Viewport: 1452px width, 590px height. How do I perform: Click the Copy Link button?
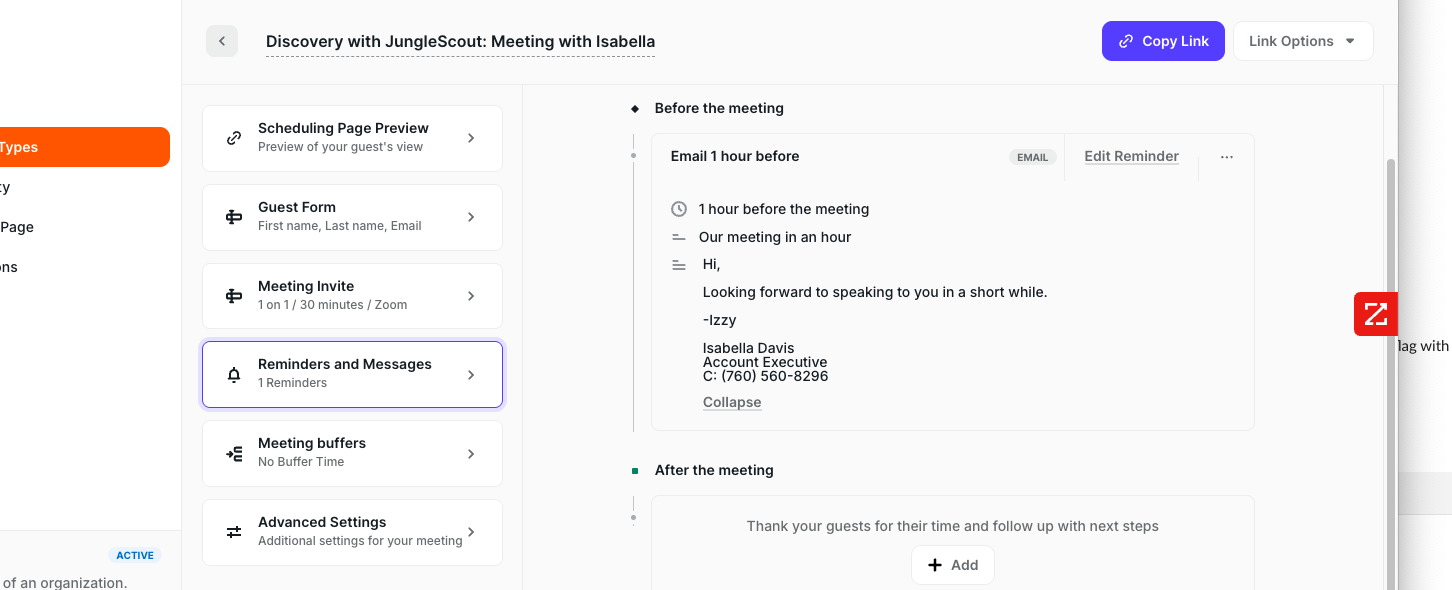point(1163,41)
